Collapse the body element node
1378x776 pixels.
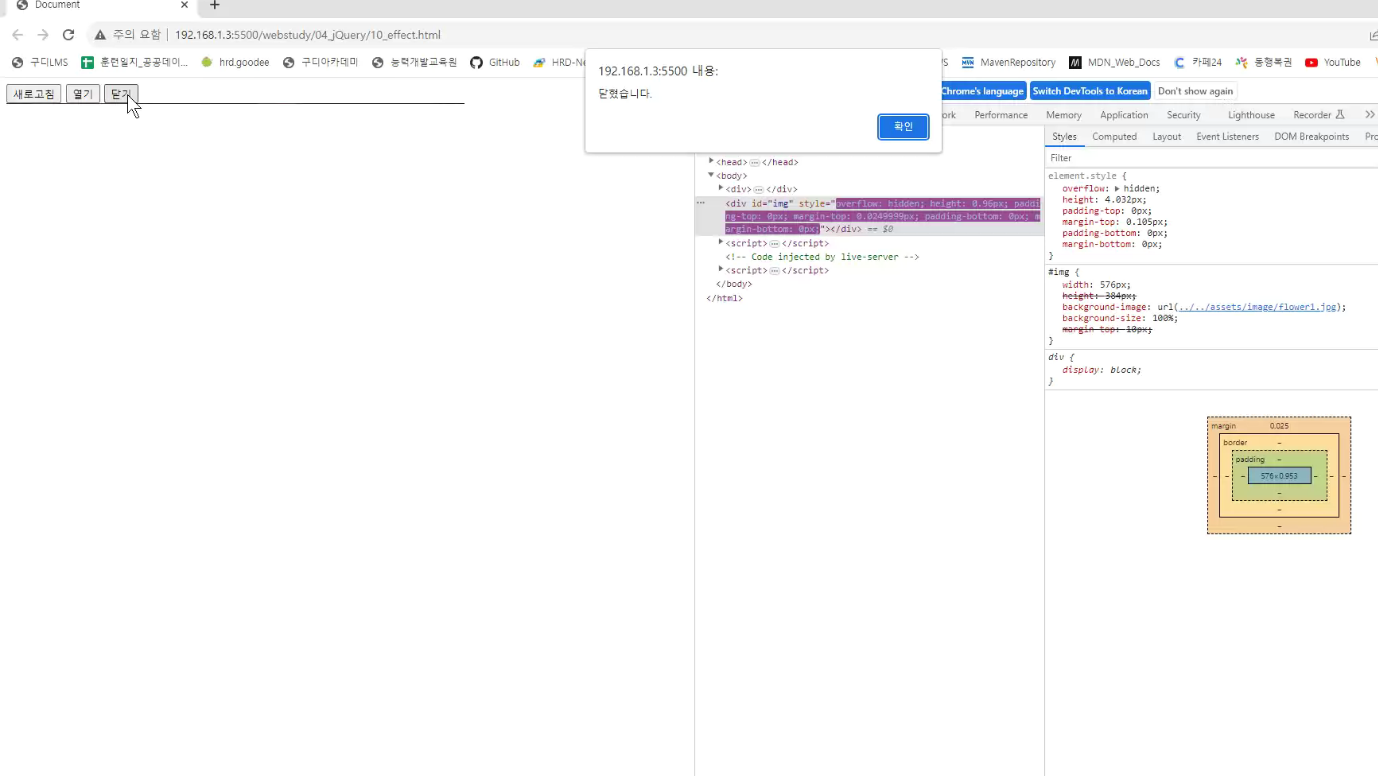pos(711,175)
